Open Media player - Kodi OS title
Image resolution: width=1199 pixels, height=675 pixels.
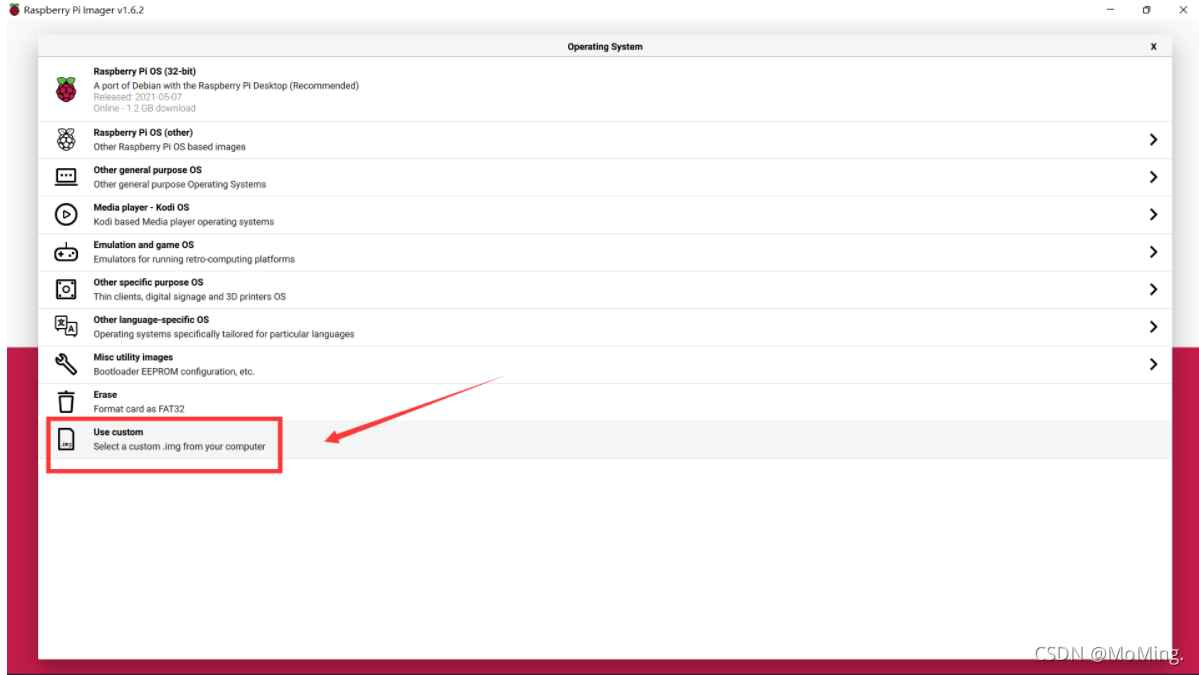[x=141, y=207]
